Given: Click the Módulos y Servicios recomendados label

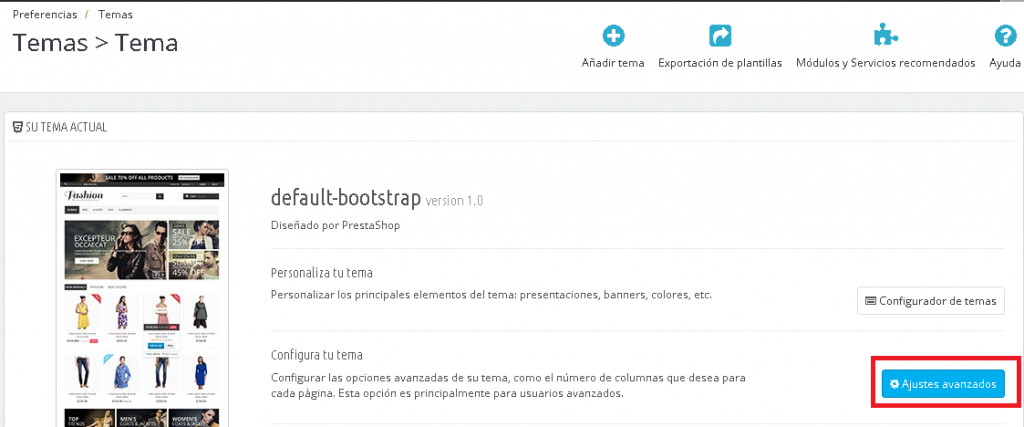Looking at the screenshot, I should pyautogui.click(x=885, y=63).
